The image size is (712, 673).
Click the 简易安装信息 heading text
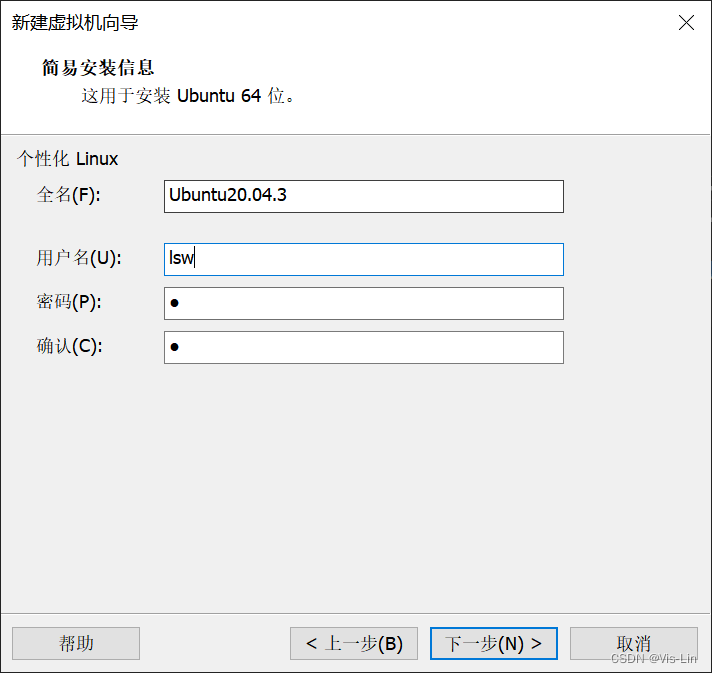98,68
